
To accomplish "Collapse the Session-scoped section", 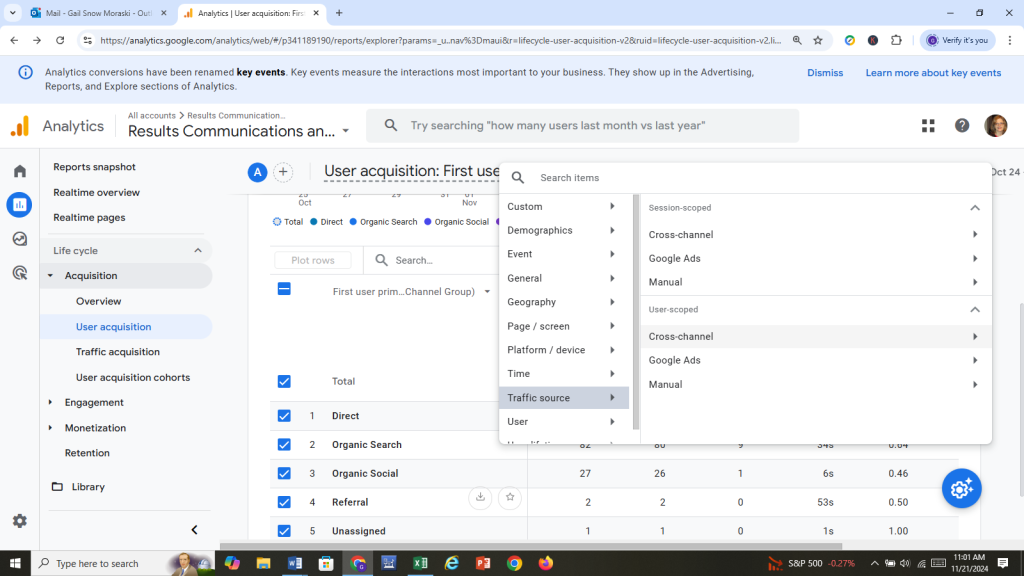I will pos(974,208).
